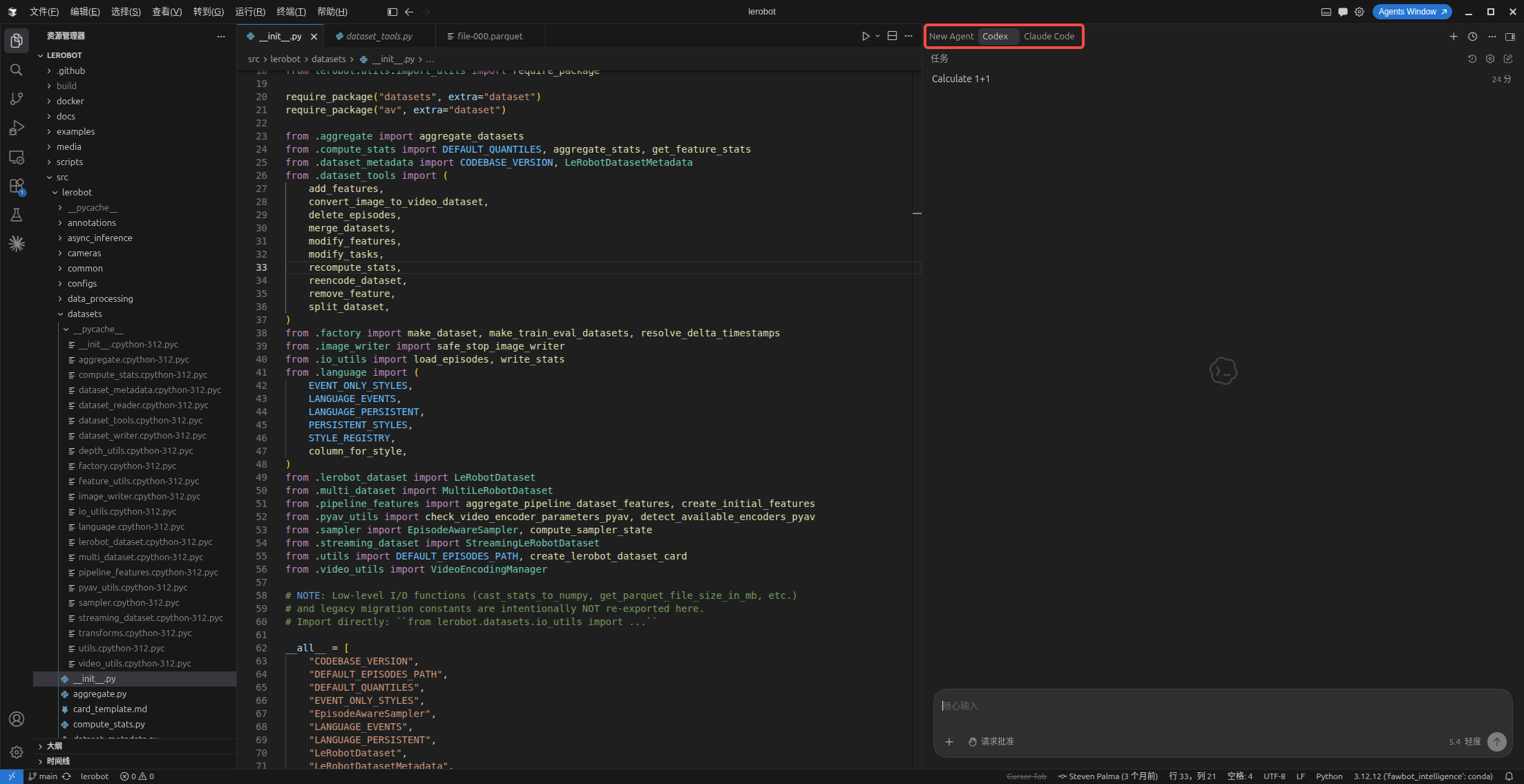
Task: Change Python language mode in status bar
Action: 1329,776
